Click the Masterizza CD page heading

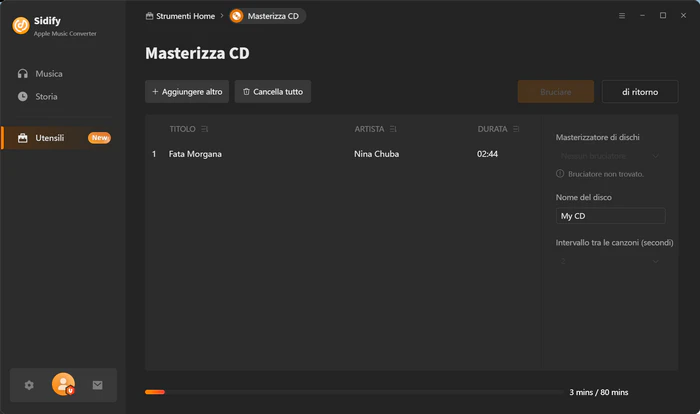coord(197,53)
